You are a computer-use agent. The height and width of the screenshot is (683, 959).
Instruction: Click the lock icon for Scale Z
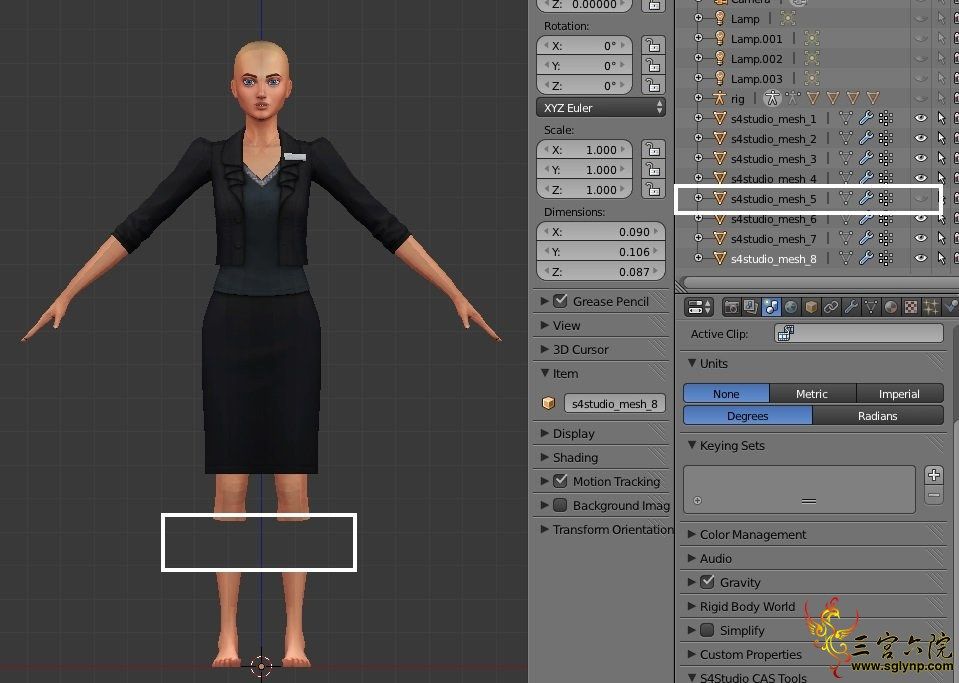click(x=653, y=190)
